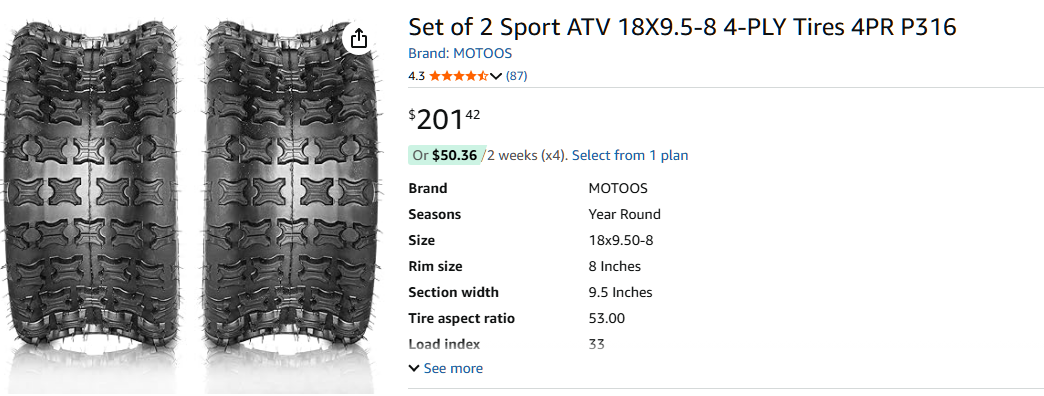Click the 4.3 rating number
The height and width of the screenshot is (396, 1044).
pyautogui.click(x=416, y=76)
